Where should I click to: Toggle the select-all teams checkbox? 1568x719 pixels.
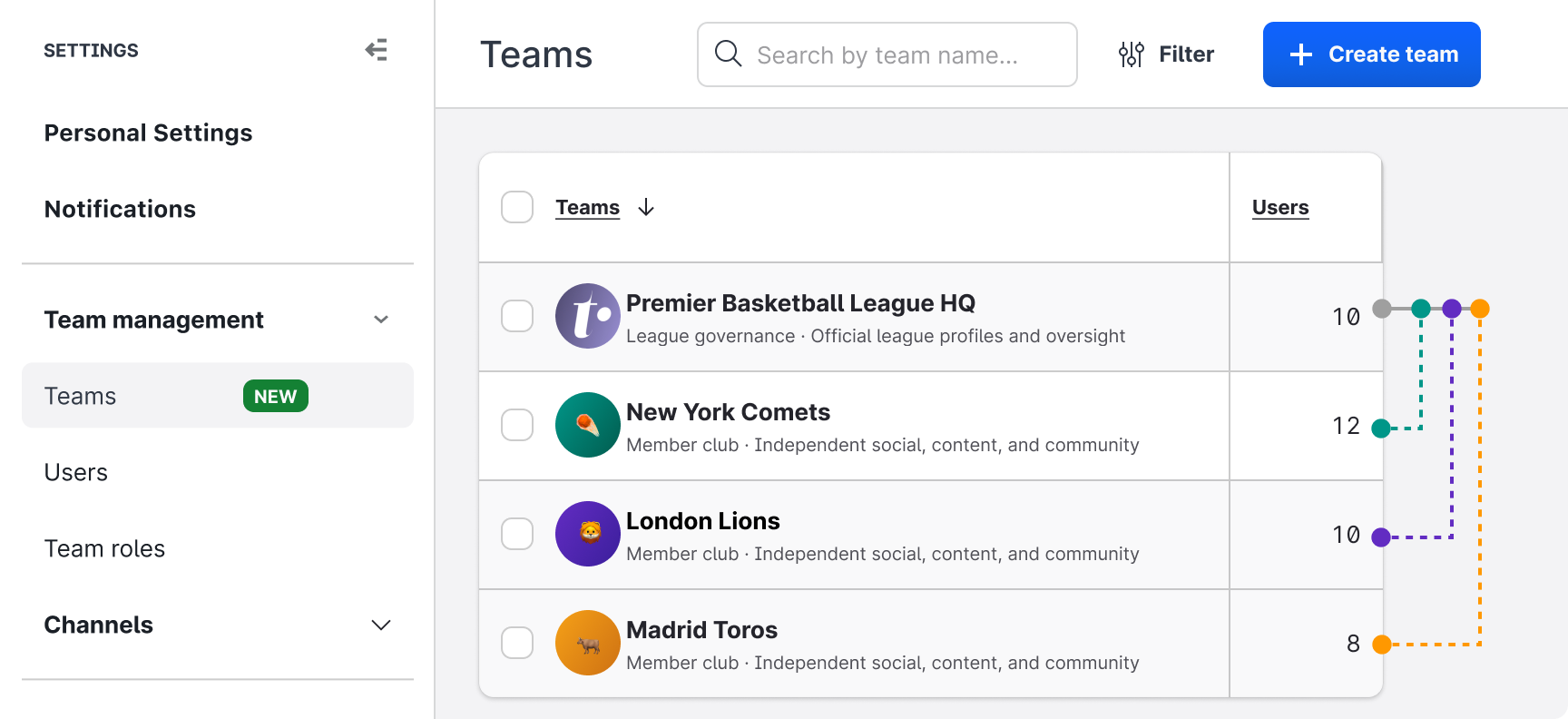click(517, 207)
